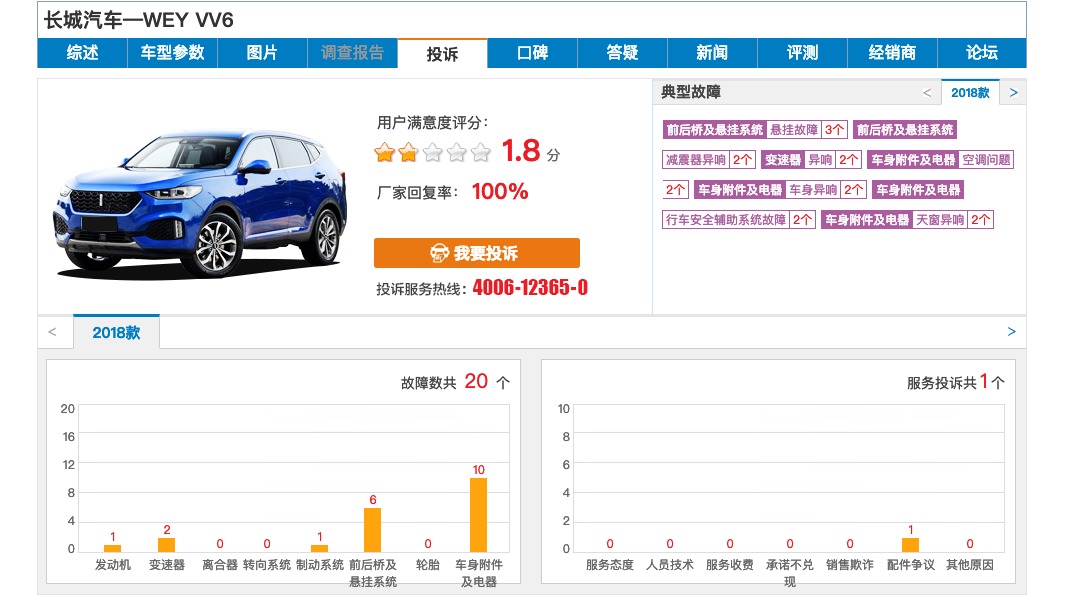Image resolution: width=1073 pixels, height=600 pixels.
Task: Click the right arrow beside the 典型故障 2018款 tab
Action: (x=1013, y=93)
